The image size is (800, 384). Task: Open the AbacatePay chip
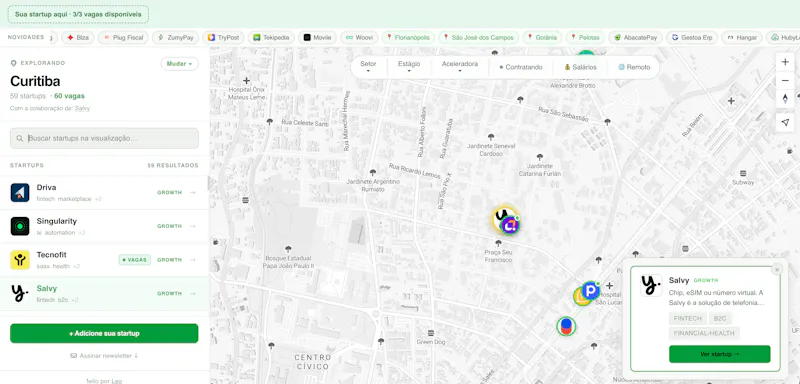pos(636,38)
